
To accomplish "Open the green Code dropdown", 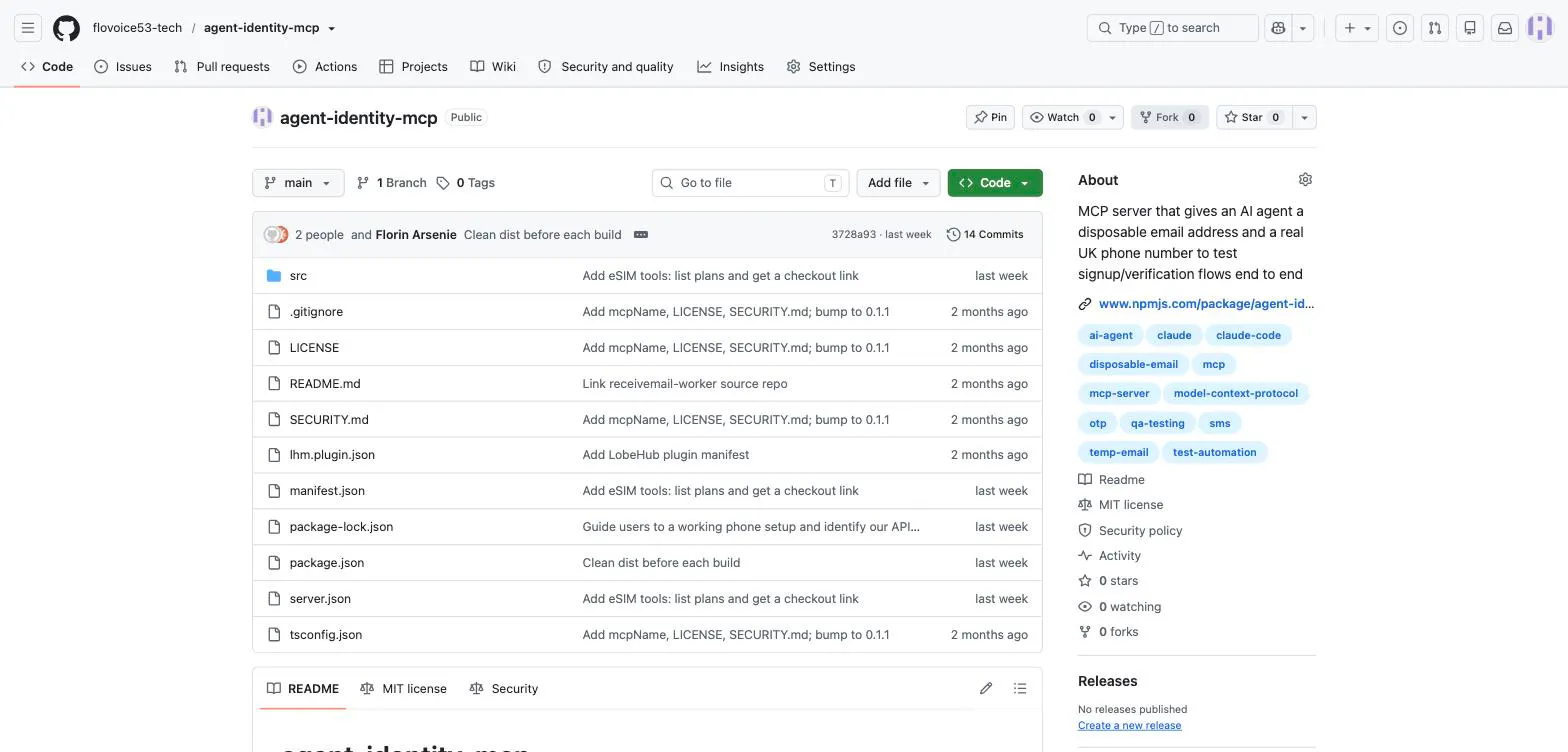I will (995, 183).
